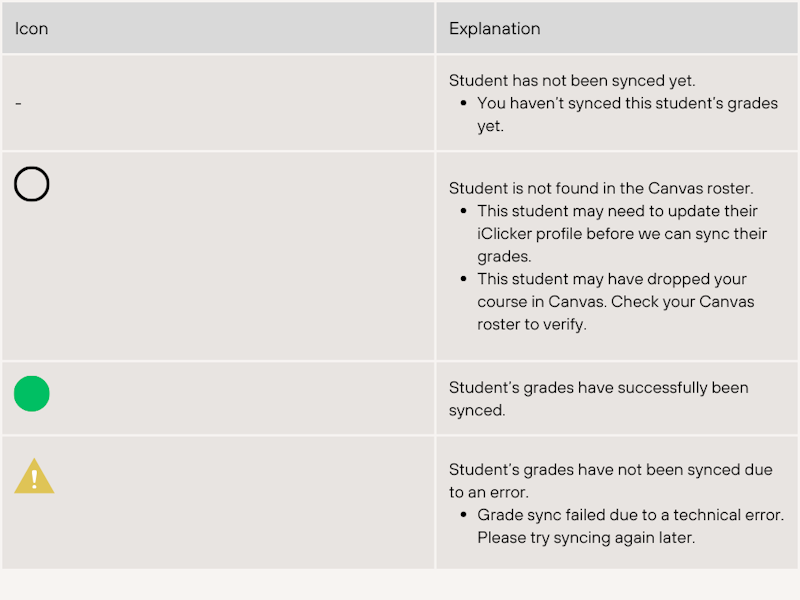Click bullet dot before "You haven't synced"
Screen dimensions: 800x600
click(x=464, y=104)
